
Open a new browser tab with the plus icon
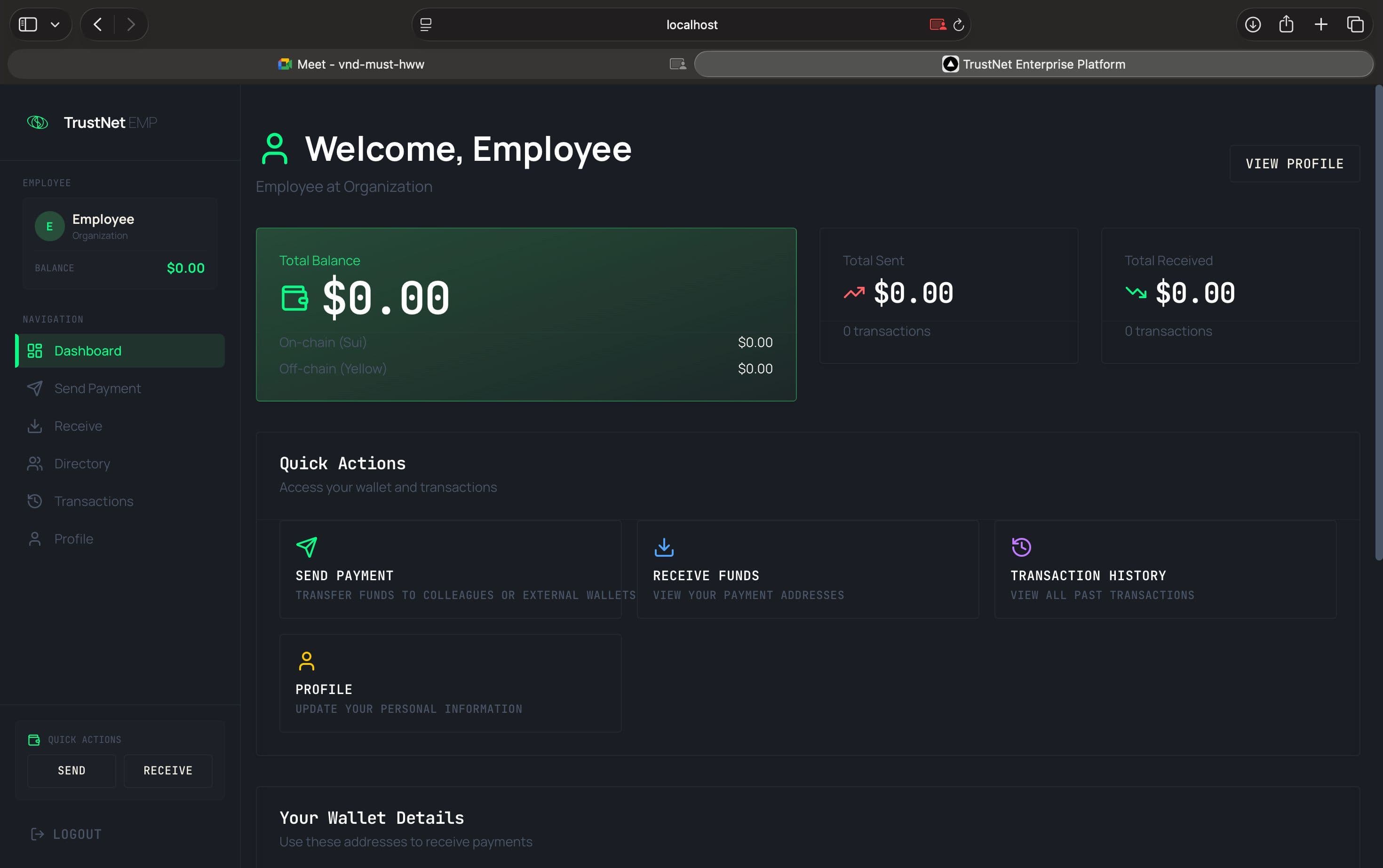click(1321, 24)
